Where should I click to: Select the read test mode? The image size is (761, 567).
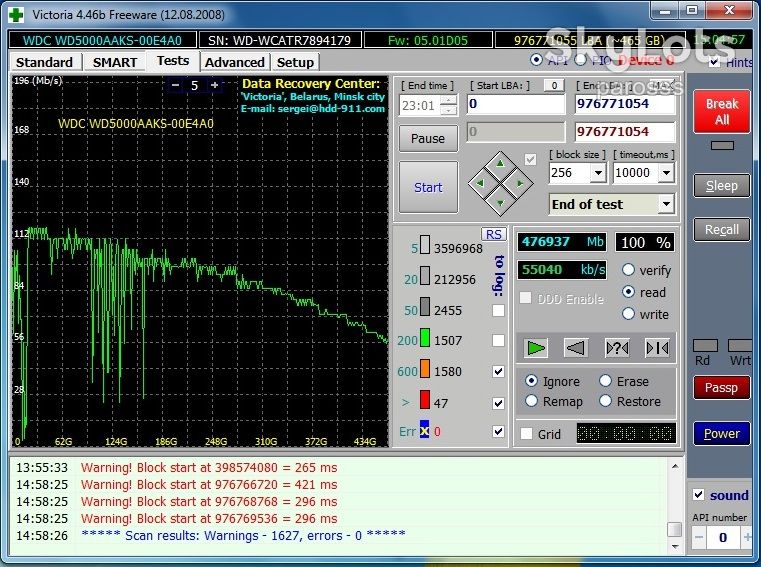[x=628, y=292]
